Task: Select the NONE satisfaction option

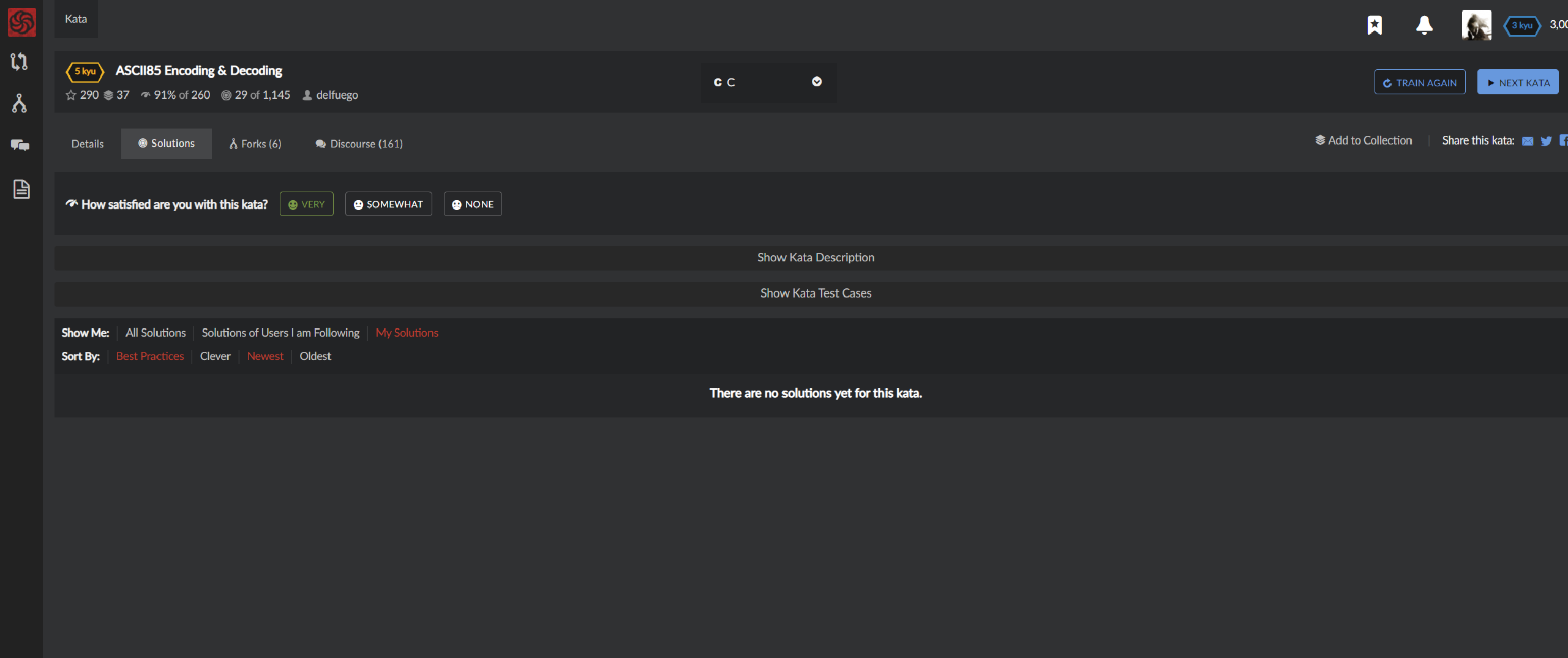Action: 472,204
